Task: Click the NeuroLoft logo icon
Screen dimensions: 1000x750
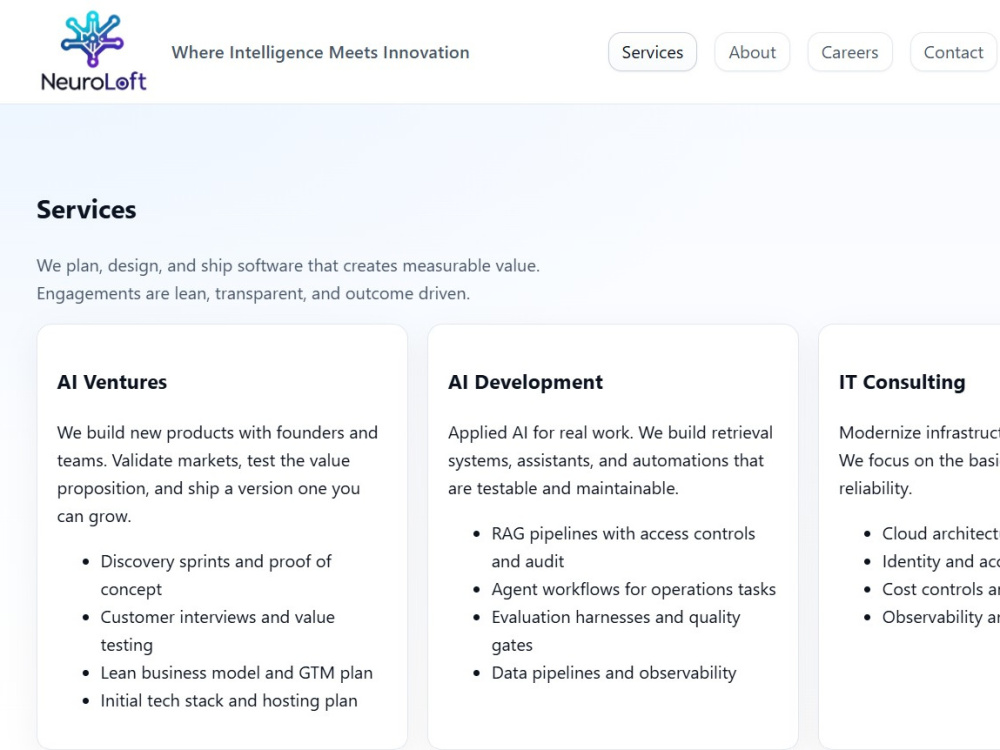Action: [x=92, y=38]
